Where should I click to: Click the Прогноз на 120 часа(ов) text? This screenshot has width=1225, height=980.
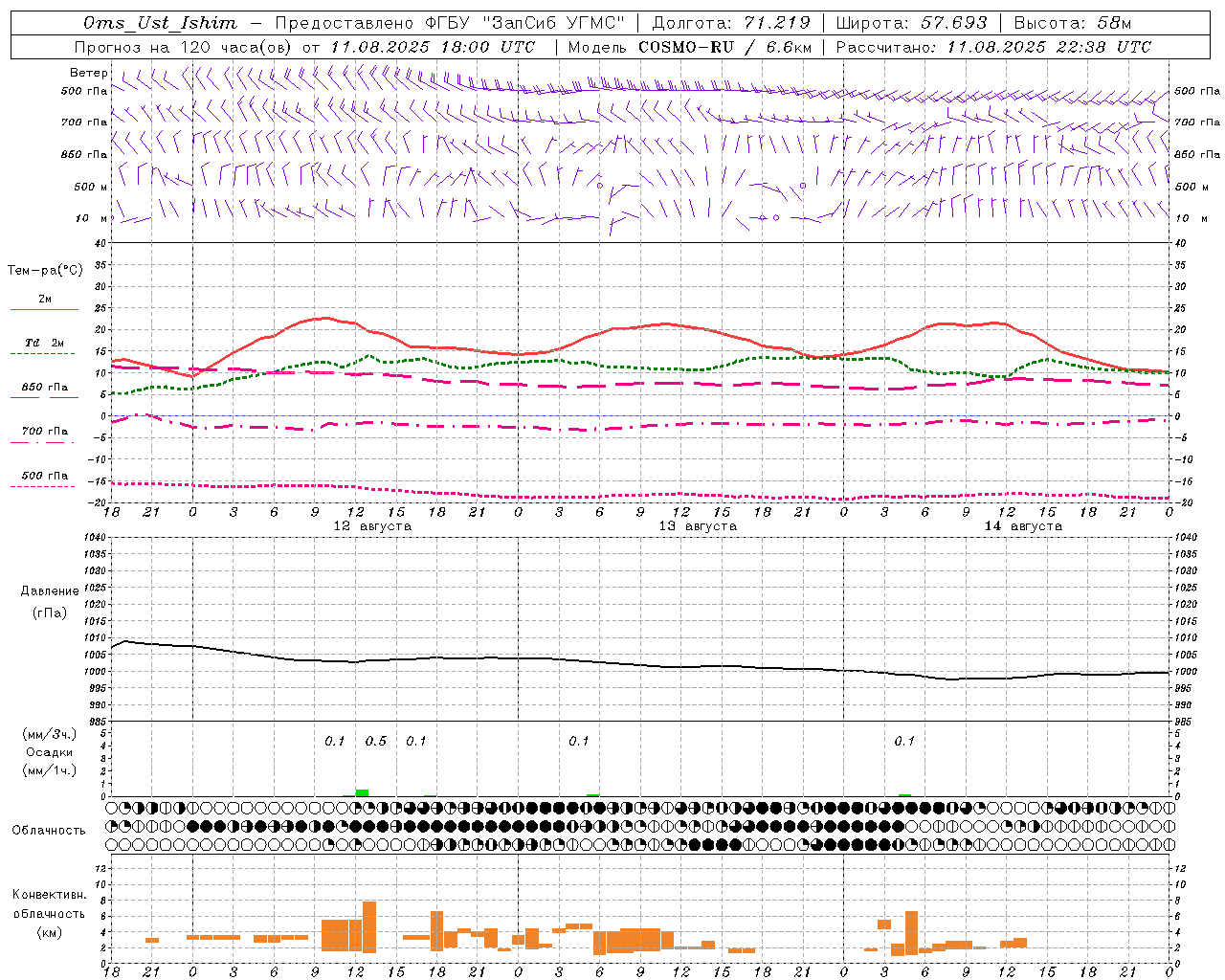coord(184,47)
